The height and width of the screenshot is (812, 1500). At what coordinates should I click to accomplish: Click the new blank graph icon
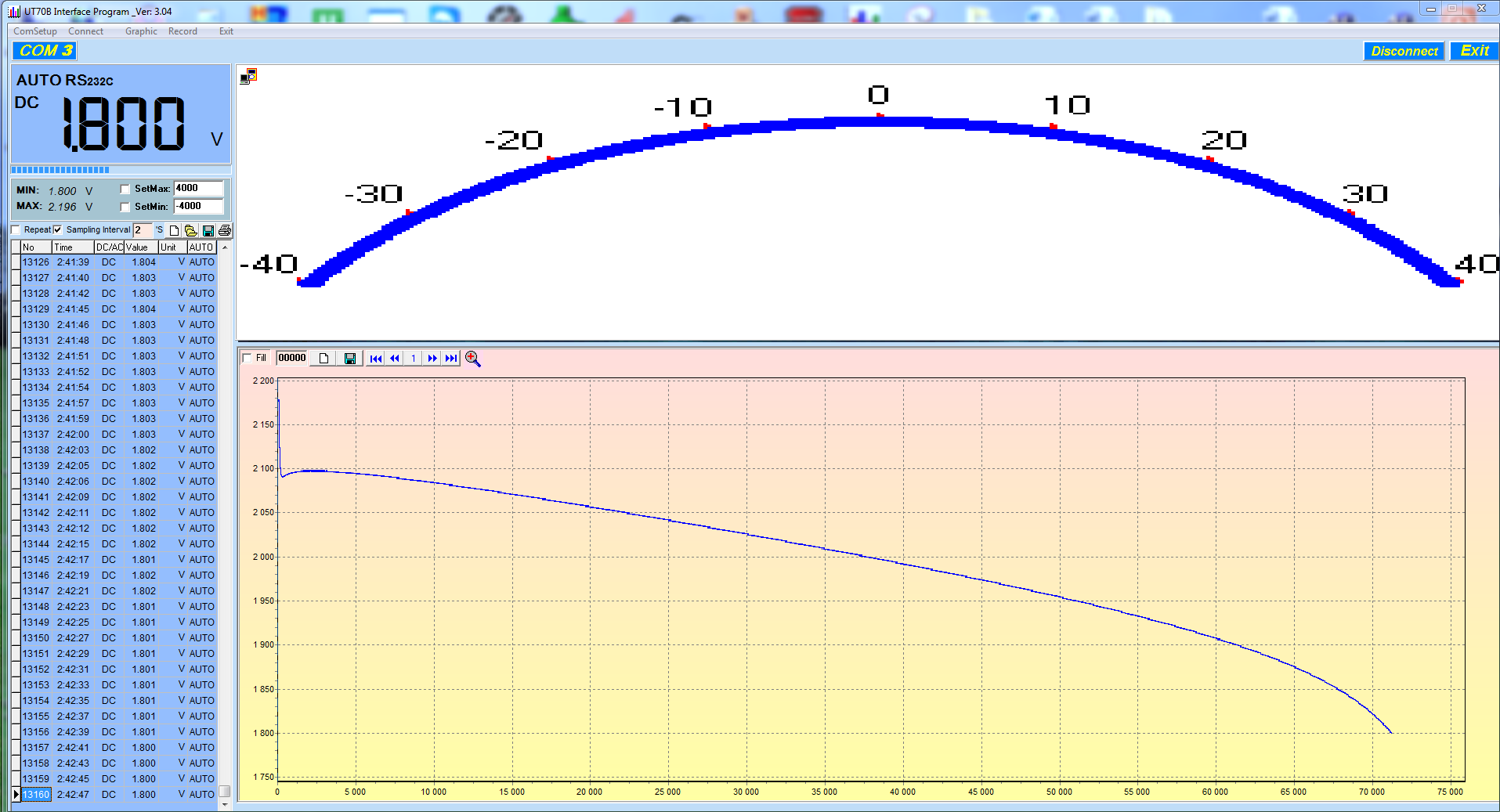pyautogui.click(x=323, y=359)
